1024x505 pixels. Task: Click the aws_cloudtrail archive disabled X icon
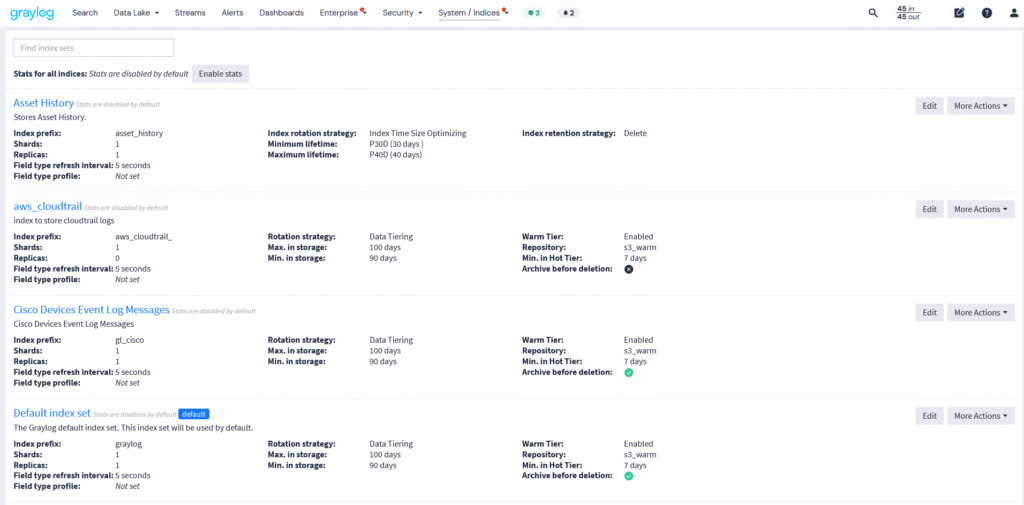coord(628,269)
